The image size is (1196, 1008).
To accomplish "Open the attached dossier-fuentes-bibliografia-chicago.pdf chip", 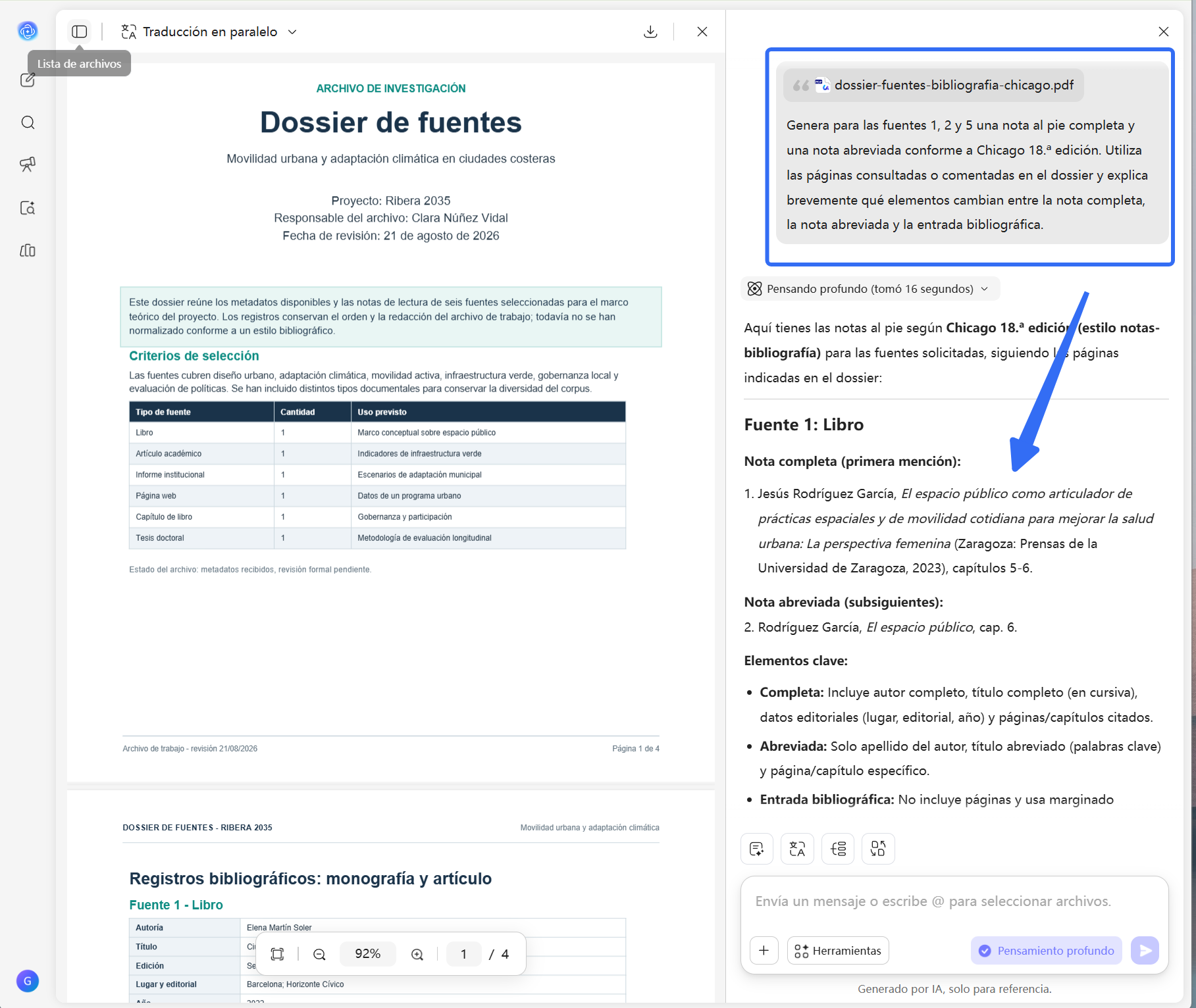I will tap(933, 86).
